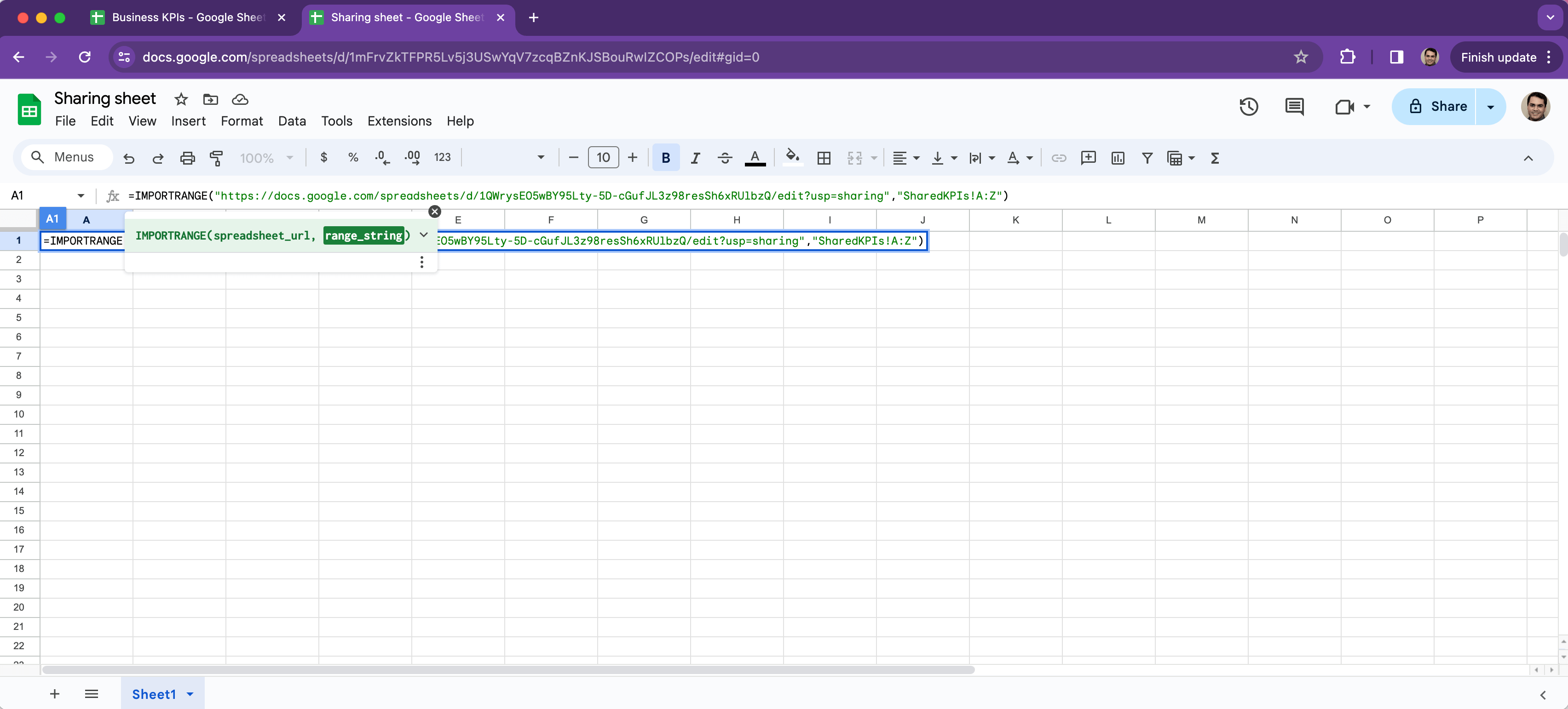Open the Share button dropdown arrow
The height and width of the screenshot is (709, 1568).
click(1490, 107)
